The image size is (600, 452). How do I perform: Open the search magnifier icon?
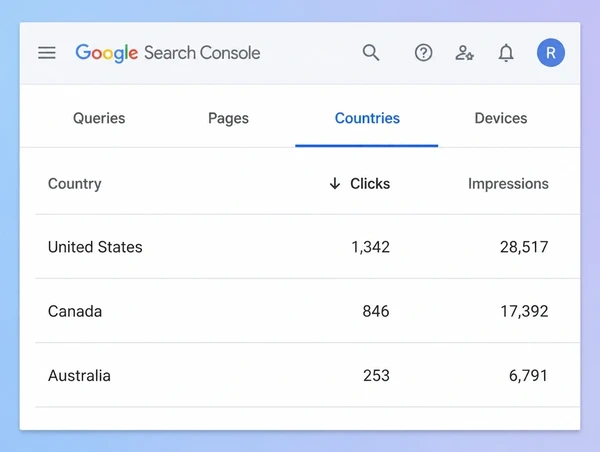click(371, 53)
